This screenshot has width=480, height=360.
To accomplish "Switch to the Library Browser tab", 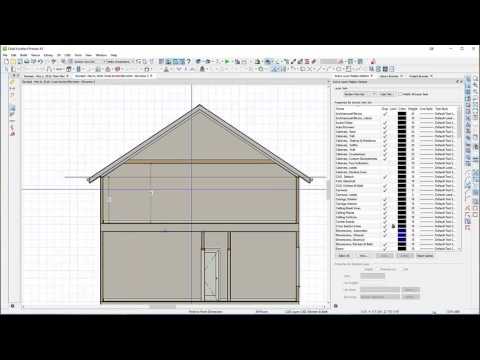I will tap(390, 76).
